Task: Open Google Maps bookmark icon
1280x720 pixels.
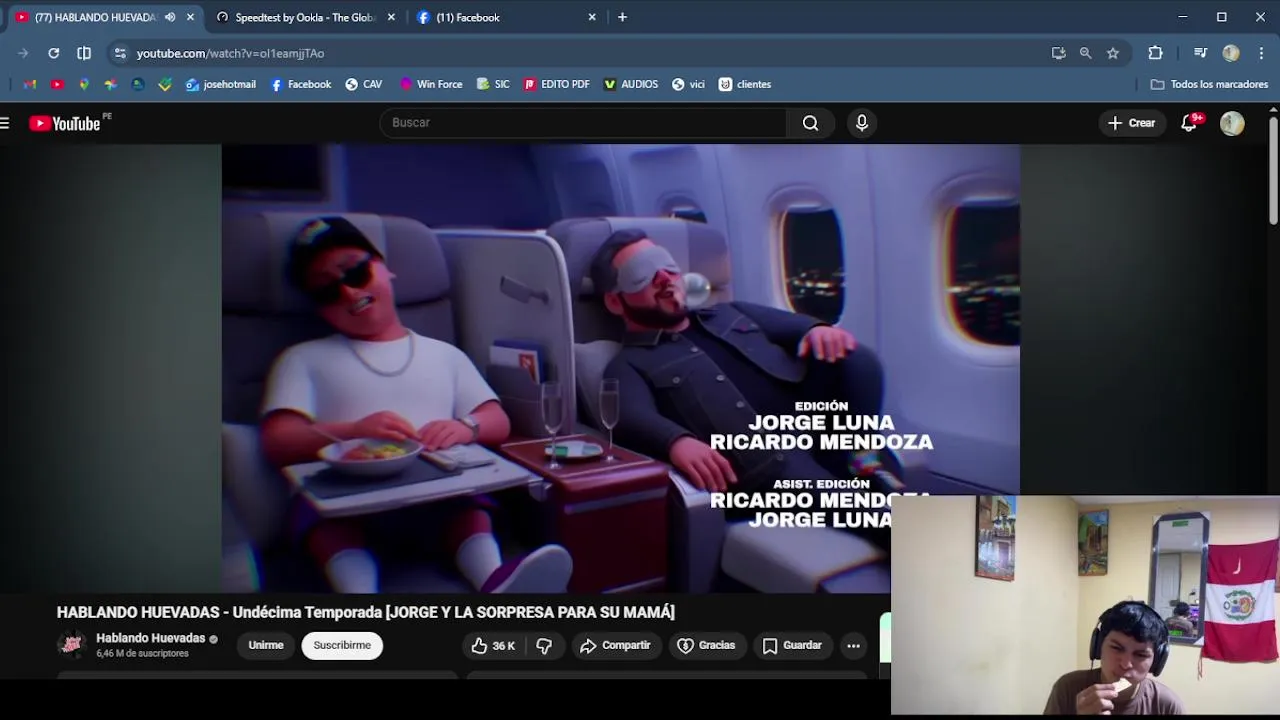Action: pos(84,84)
